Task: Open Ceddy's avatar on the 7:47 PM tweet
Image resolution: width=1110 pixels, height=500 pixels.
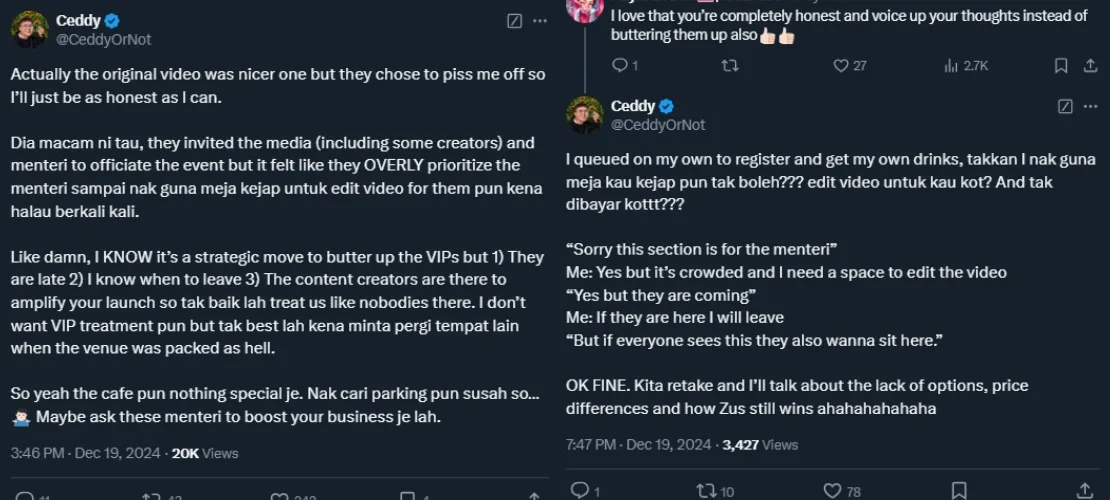Action: pos(585,115)
